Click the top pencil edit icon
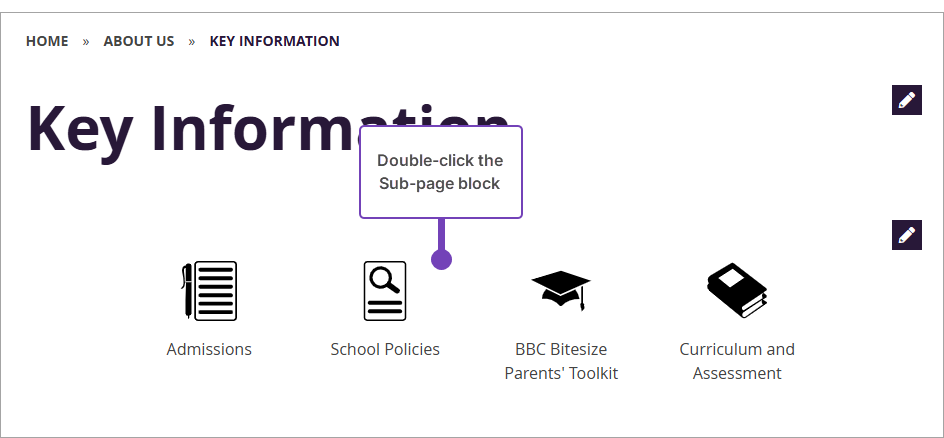Image resolution: width=944 pixels, height=438 pixels. (x=906, y=100)
